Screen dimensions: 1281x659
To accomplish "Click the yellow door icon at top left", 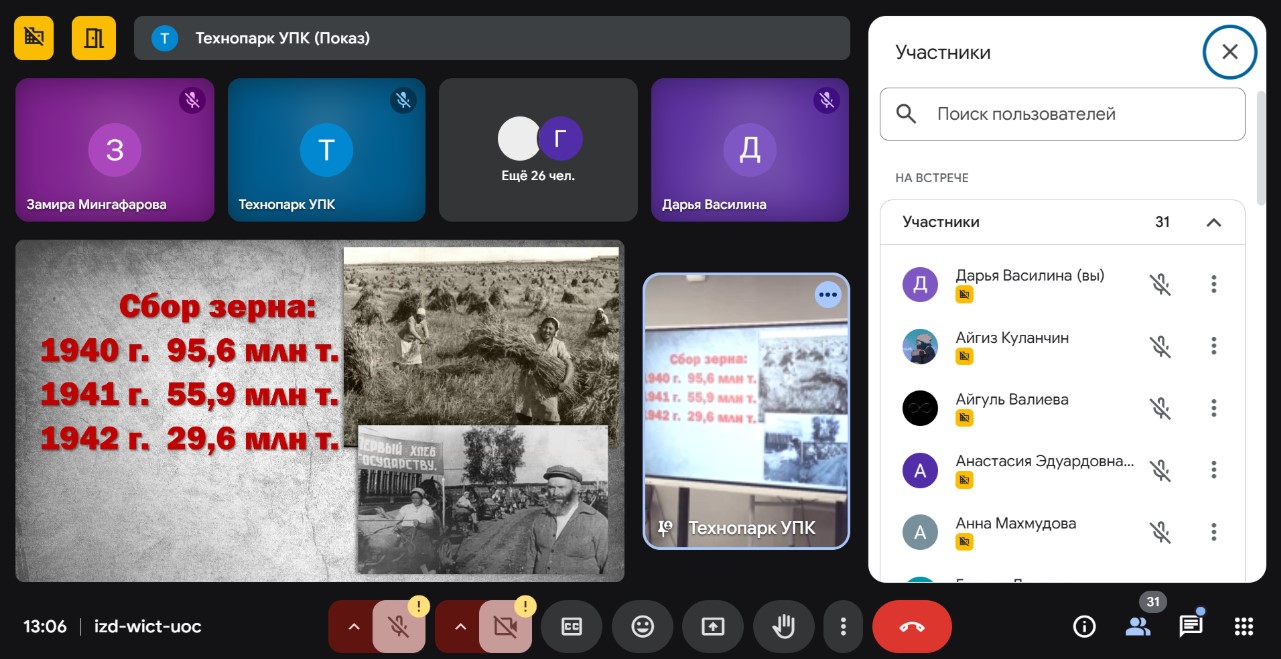I will [93, 38].
